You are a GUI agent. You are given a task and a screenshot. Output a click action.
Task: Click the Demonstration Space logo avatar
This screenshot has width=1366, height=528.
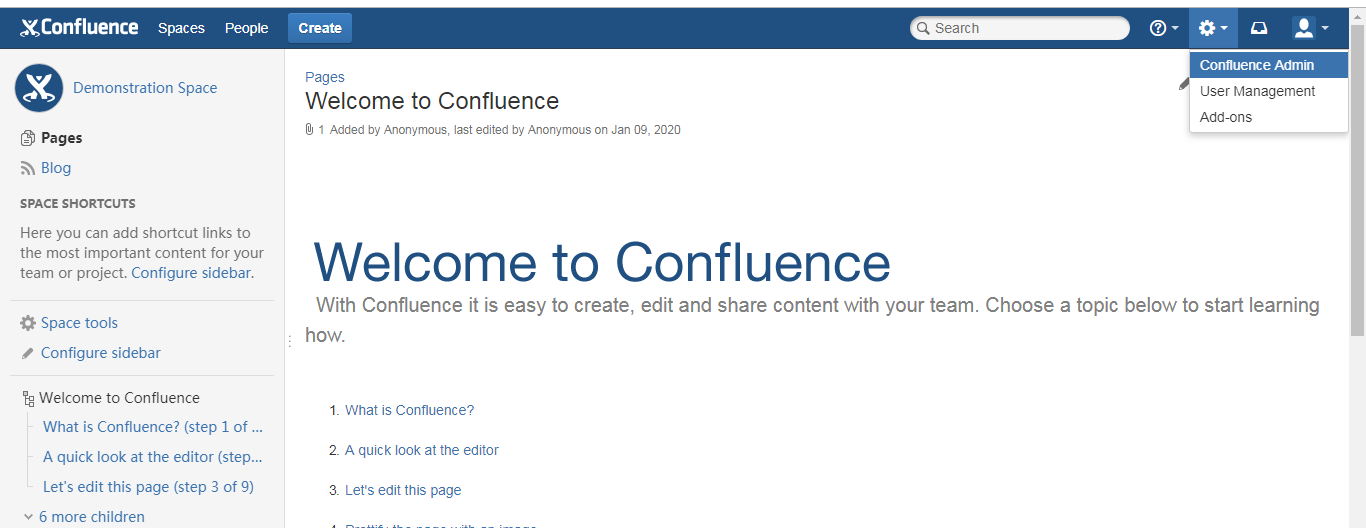click(x=39, y=88)
